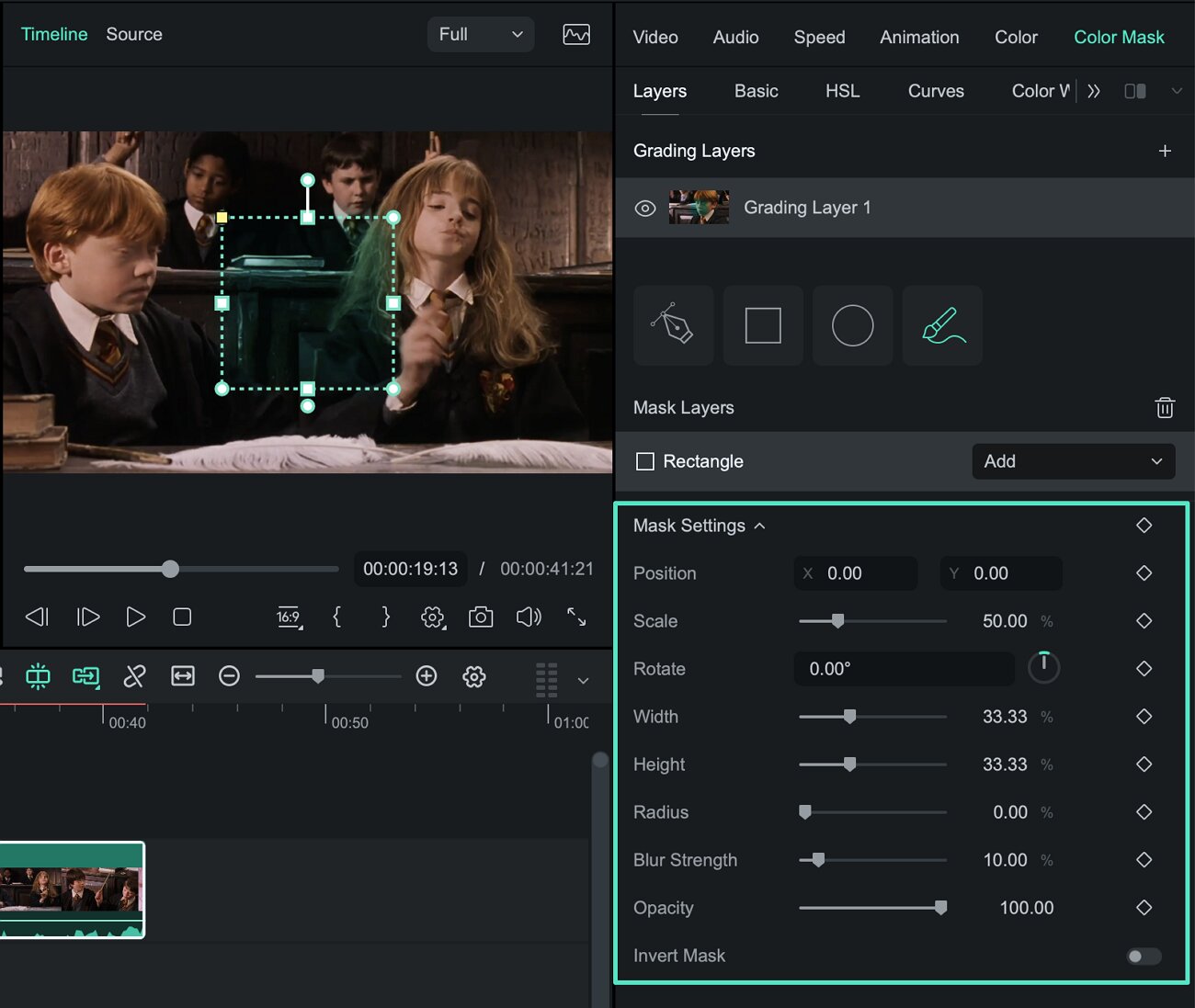Add a keyframe for Width

(x=1144, y=717)
